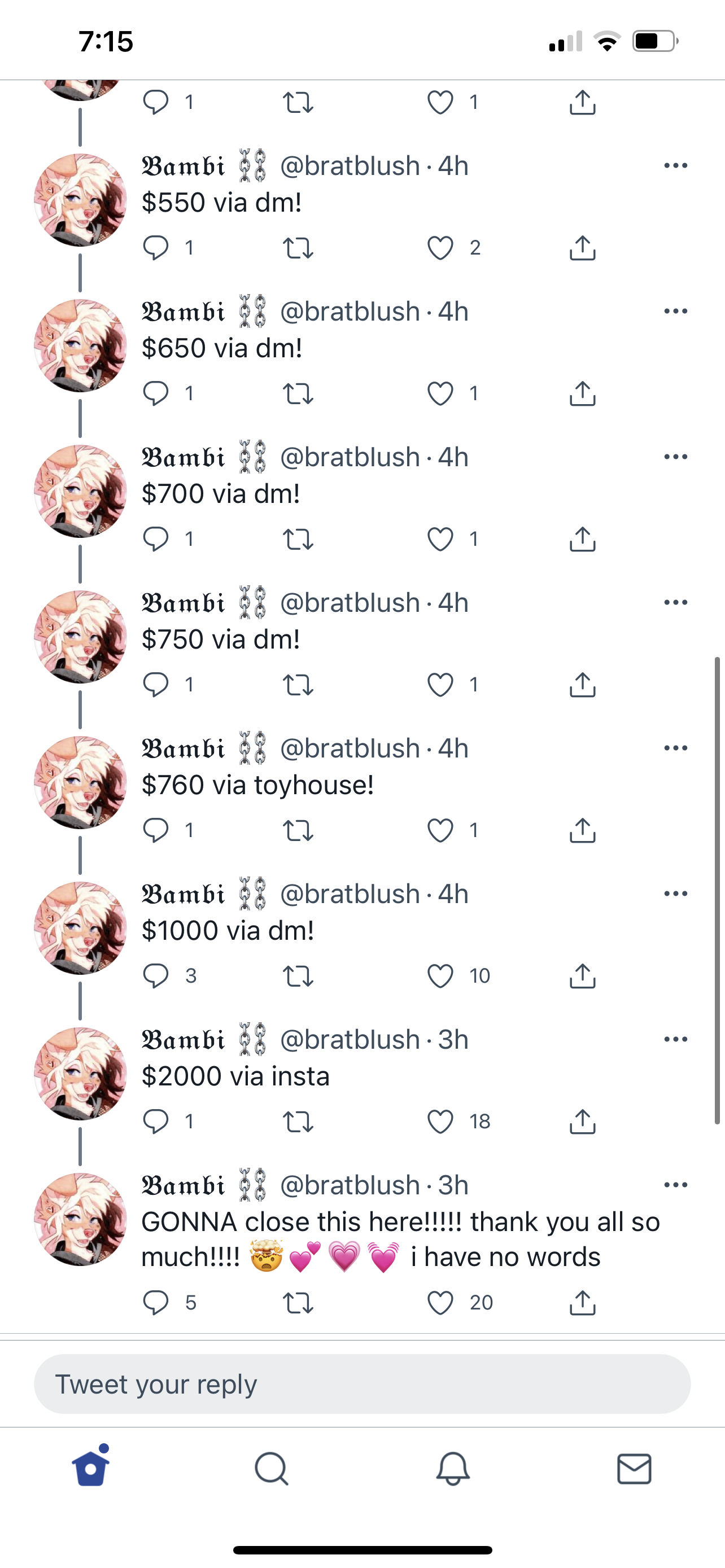Viewport: 725px width, 1568px height.
Task: Open more options for $550 tweet
Action: pos(676,165)
